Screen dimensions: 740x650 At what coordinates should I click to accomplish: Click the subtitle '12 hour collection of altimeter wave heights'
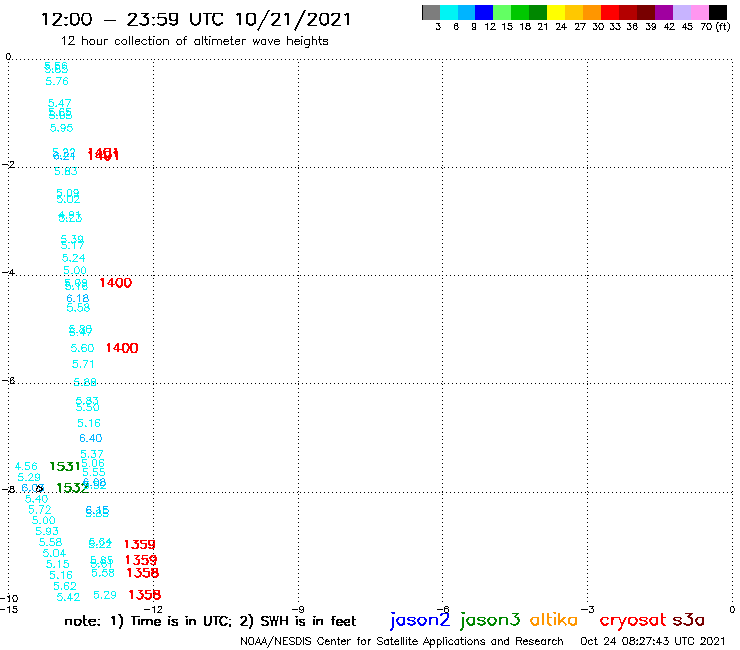(194, 41)
